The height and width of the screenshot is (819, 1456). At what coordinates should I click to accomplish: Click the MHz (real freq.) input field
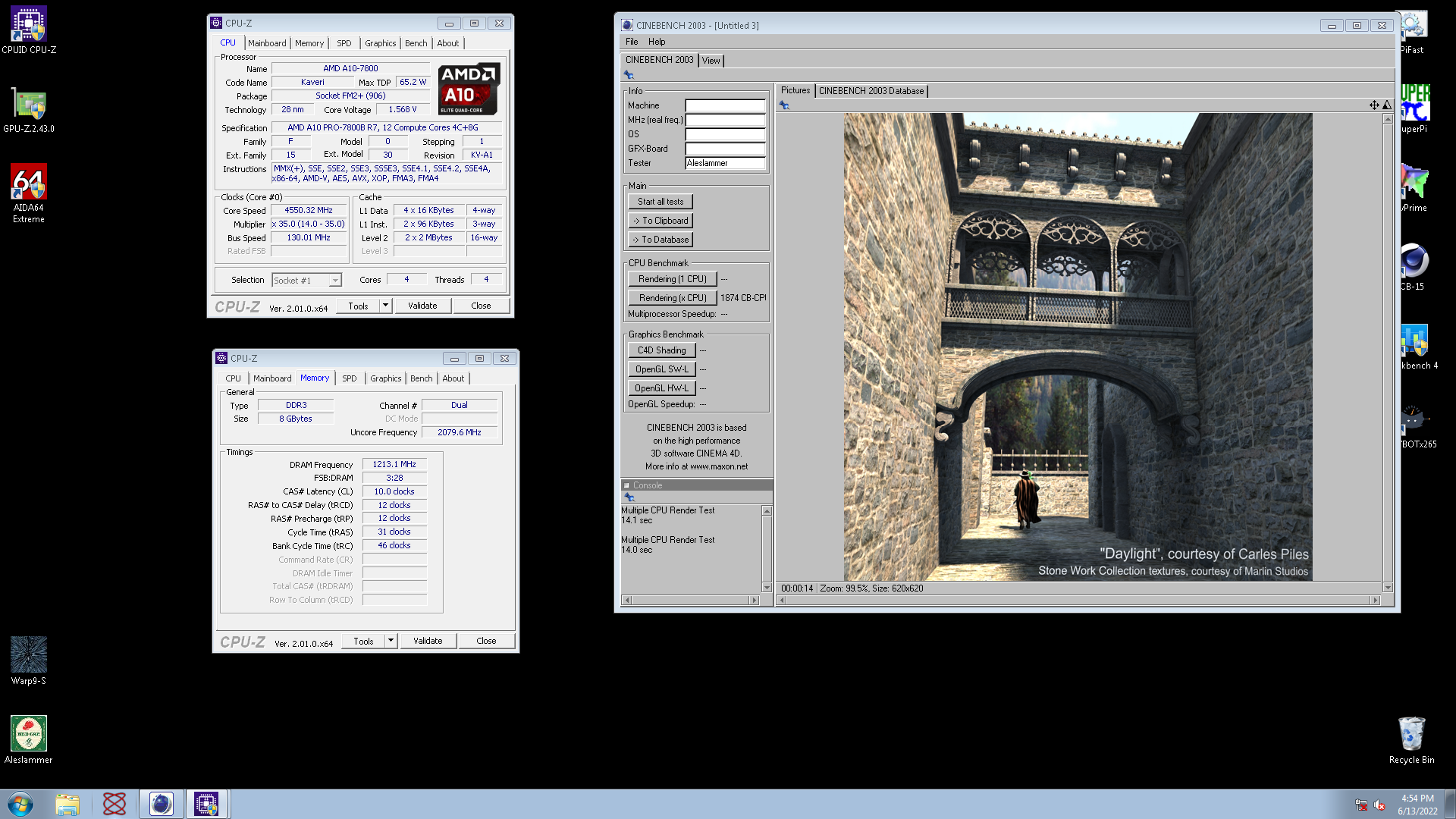725,120
